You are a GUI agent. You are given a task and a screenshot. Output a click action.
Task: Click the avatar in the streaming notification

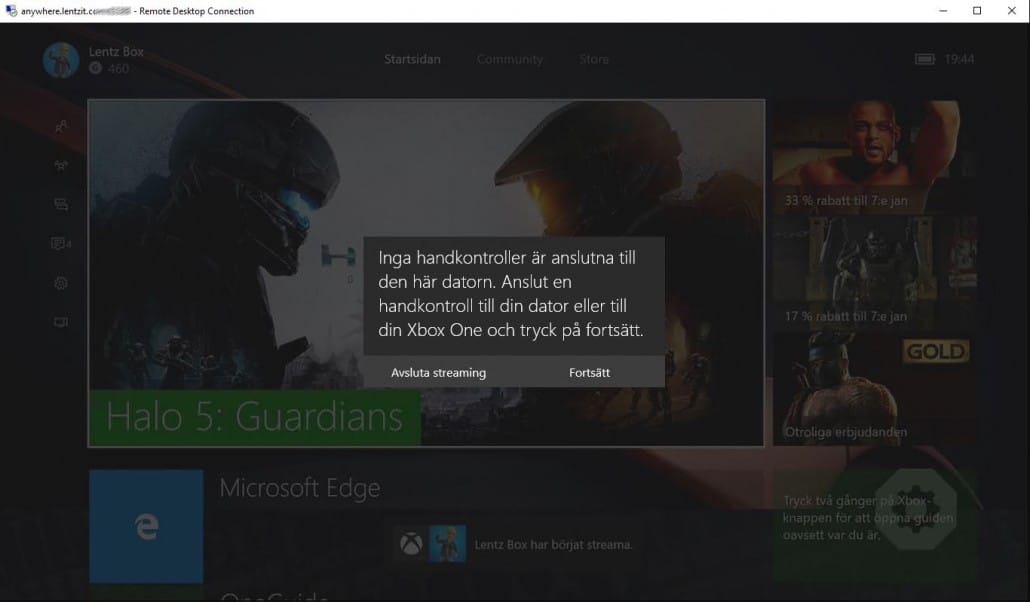[447, 544]
